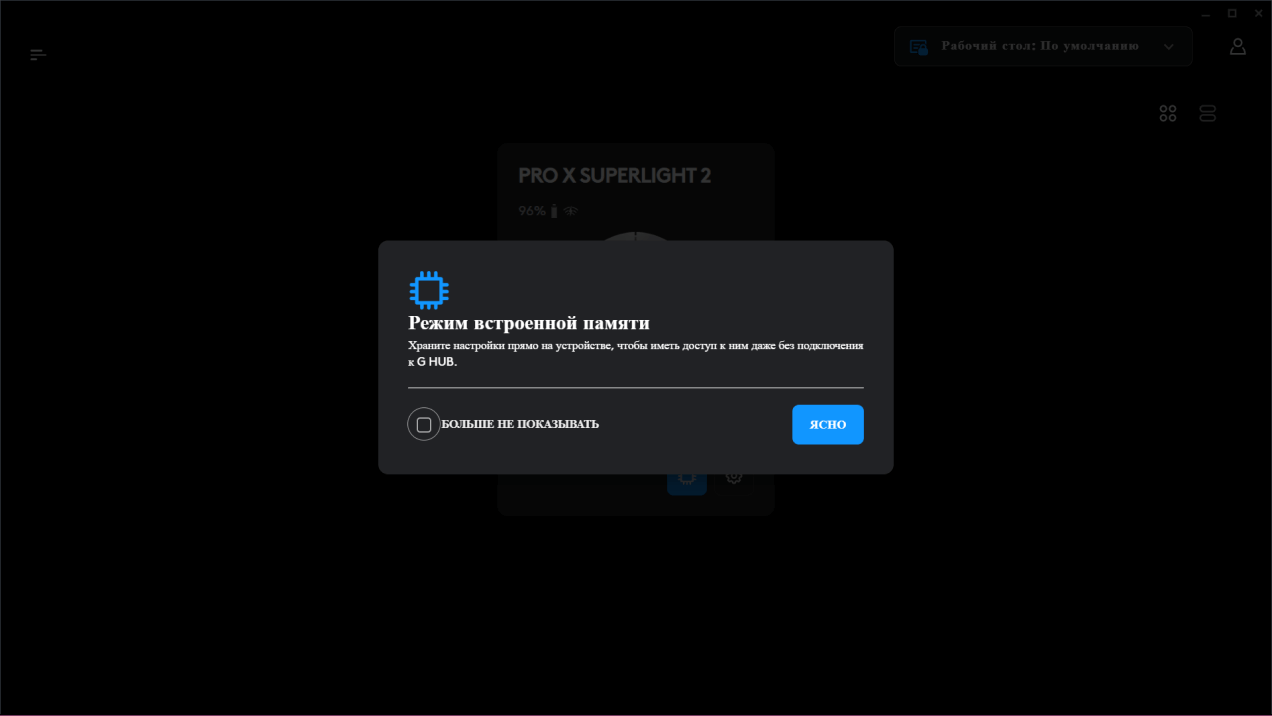
Task: Open device settings gear on mouse card
Action: [733, 477]
